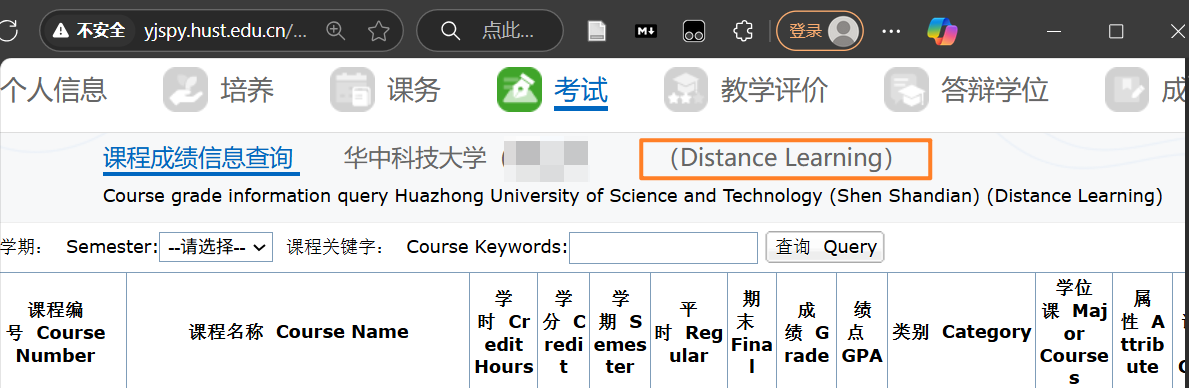Image resolution: width=1189 pixels, height=388 pixels.
Task: Click the 学分 Credit column header
Action: pyautogui.click(x=563, y=332)
